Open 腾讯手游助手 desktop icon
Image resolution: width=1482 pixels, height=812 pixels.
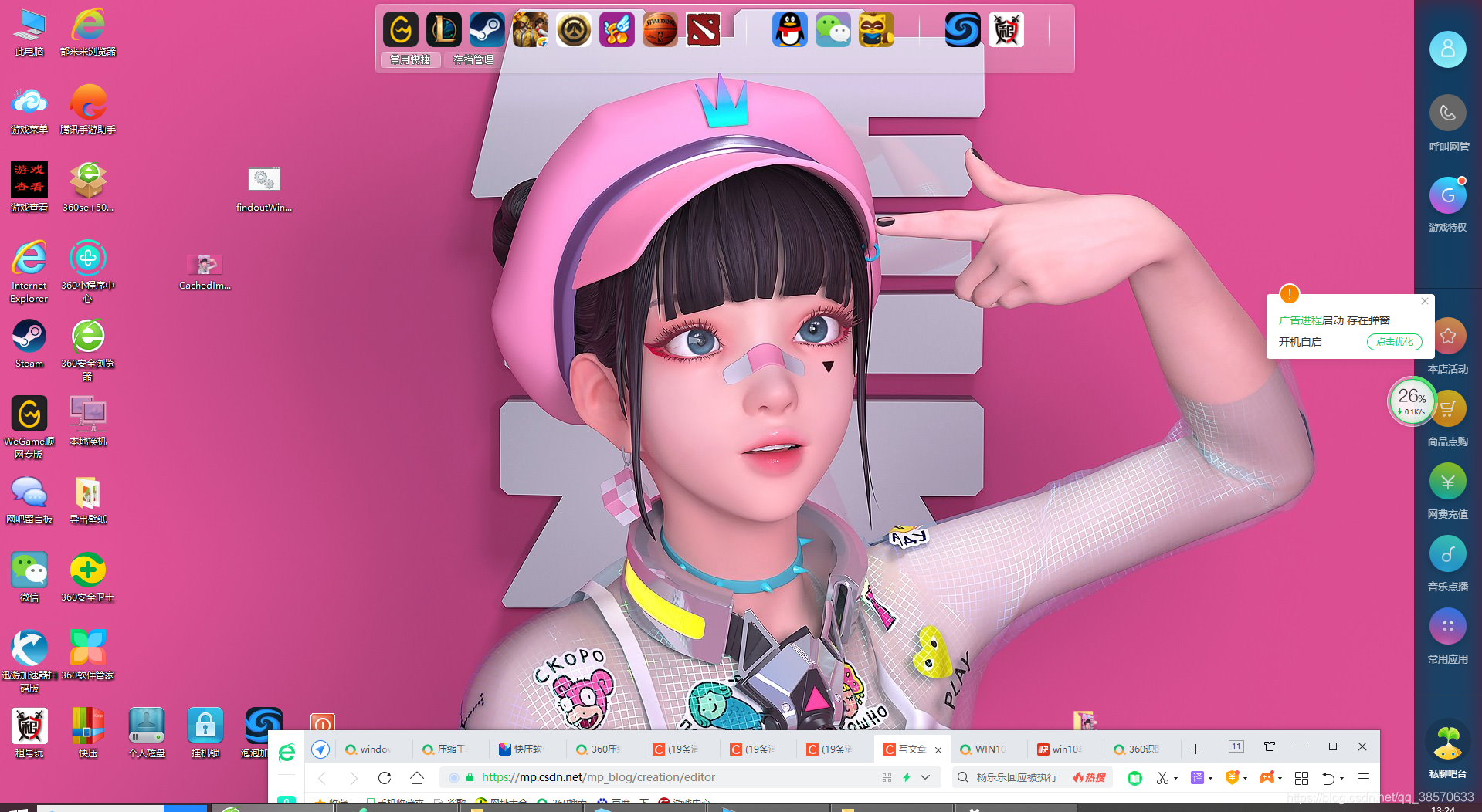pos(88,110)
